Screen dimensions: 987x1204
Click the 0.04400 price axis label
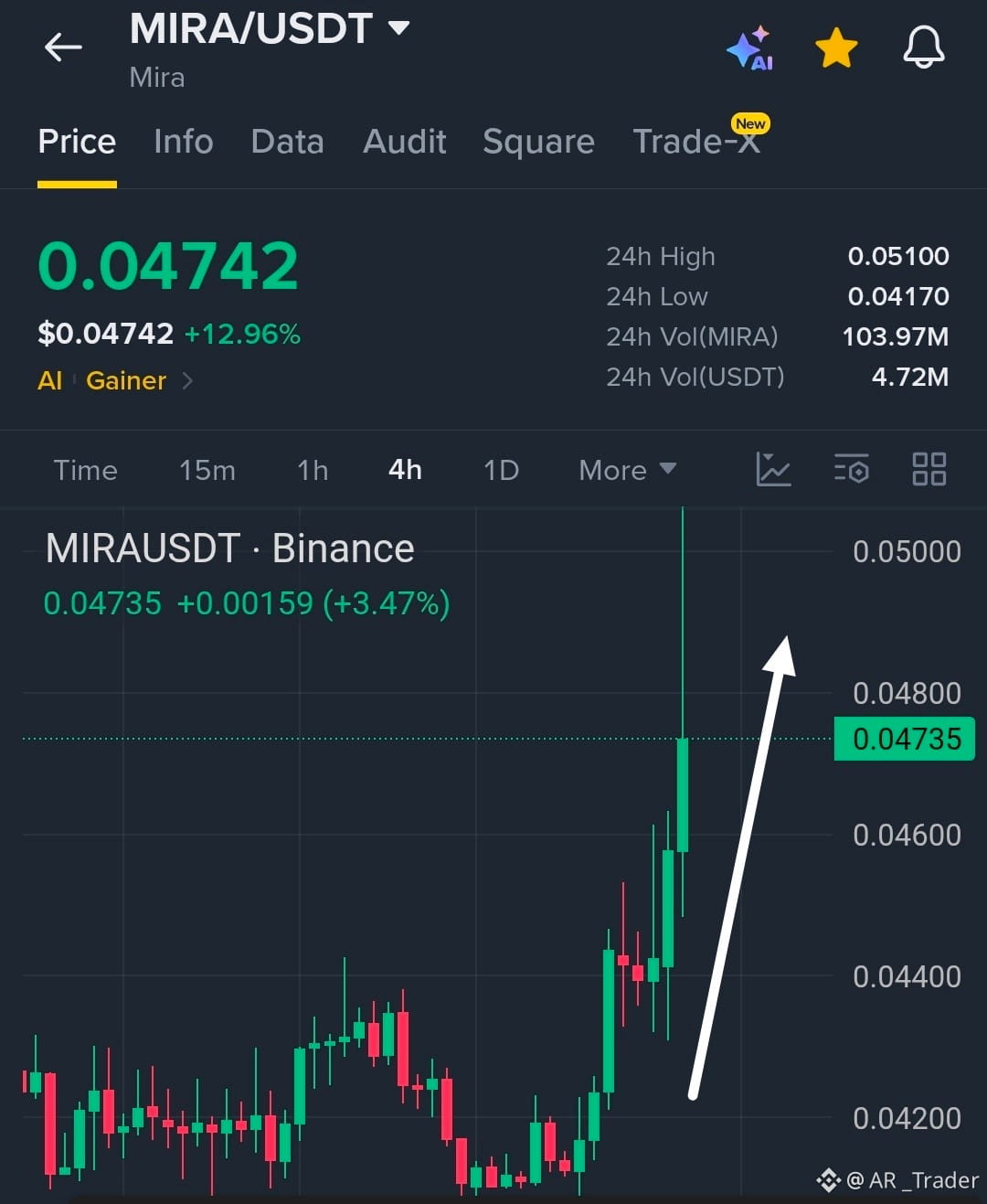tap(907, 976)
